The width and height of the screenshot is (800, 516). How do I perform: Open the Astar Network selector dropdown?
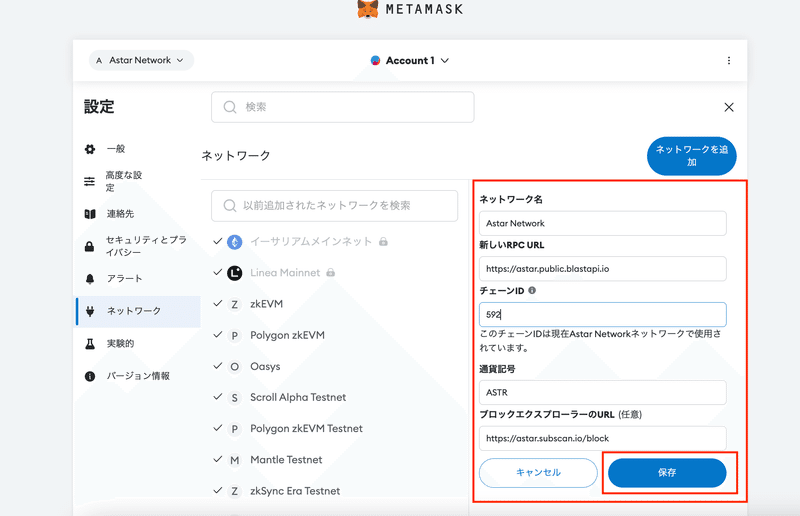(x=141, y=60)
